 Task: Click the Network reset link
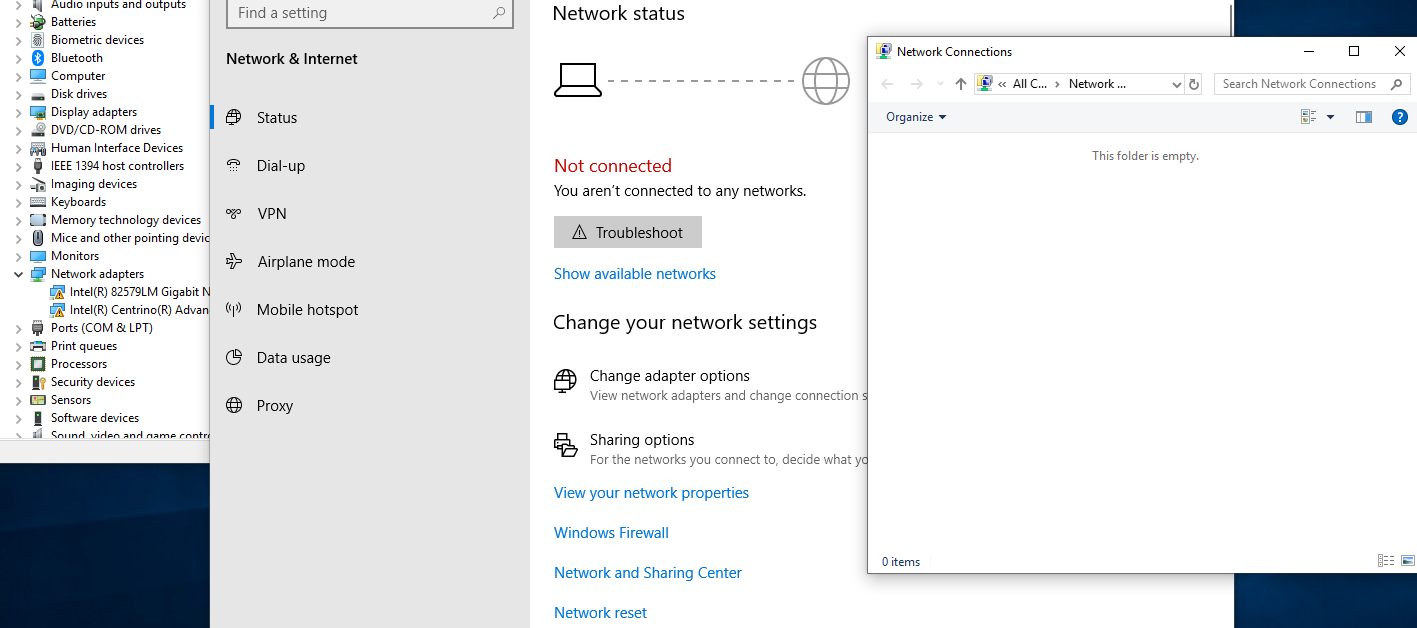(x=600, y=612)
